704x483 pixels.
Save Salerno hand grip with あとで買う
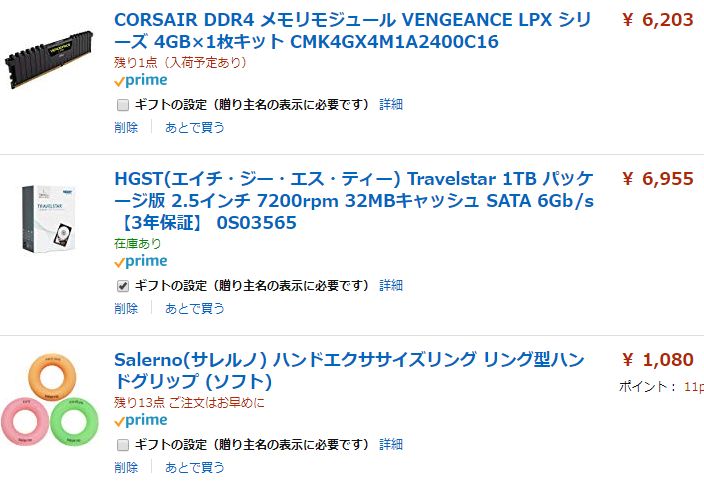click(194, 467)
